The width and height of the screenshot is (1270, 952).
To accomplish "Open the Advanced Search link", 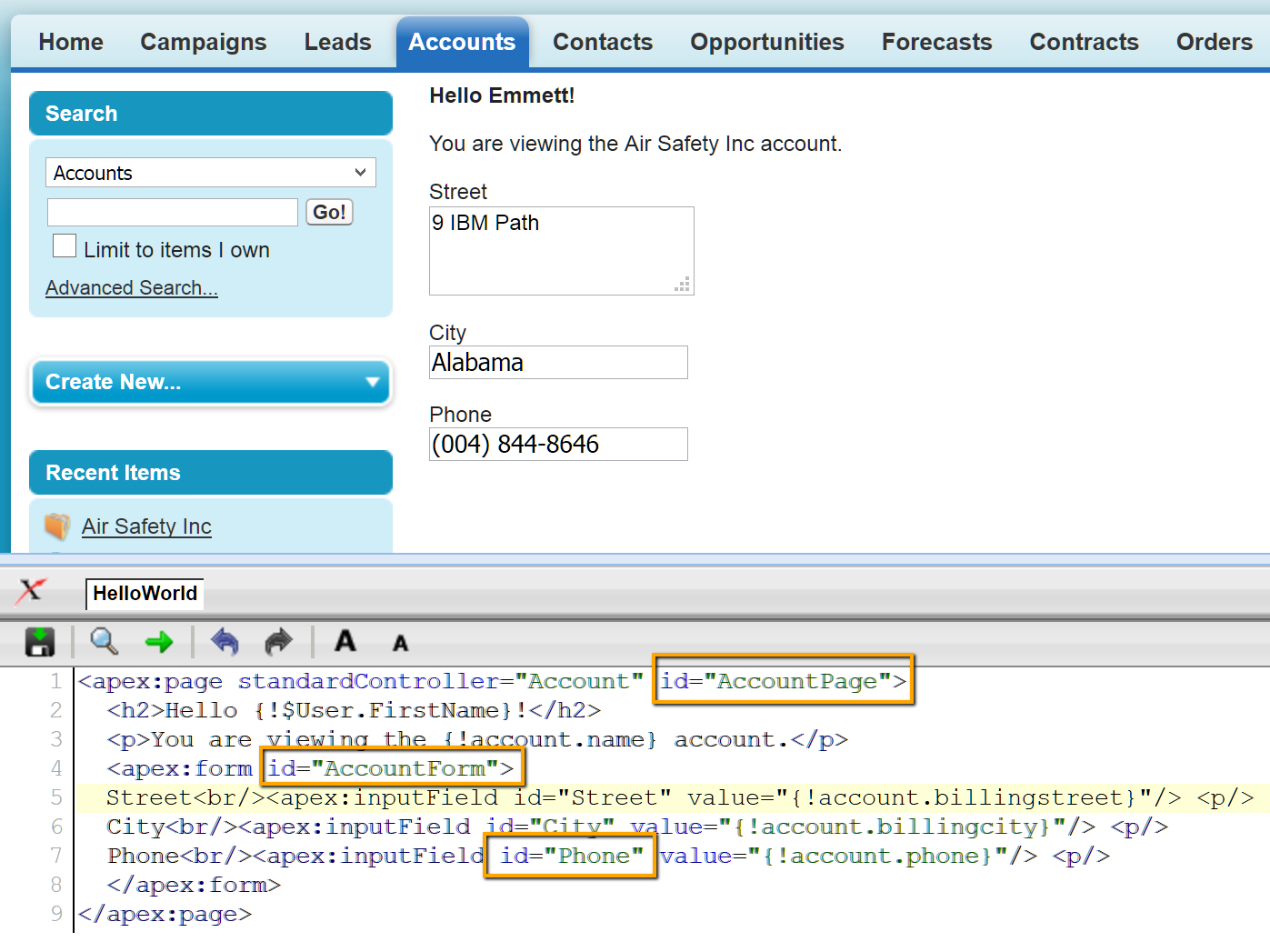I will (x=132, y=288).
